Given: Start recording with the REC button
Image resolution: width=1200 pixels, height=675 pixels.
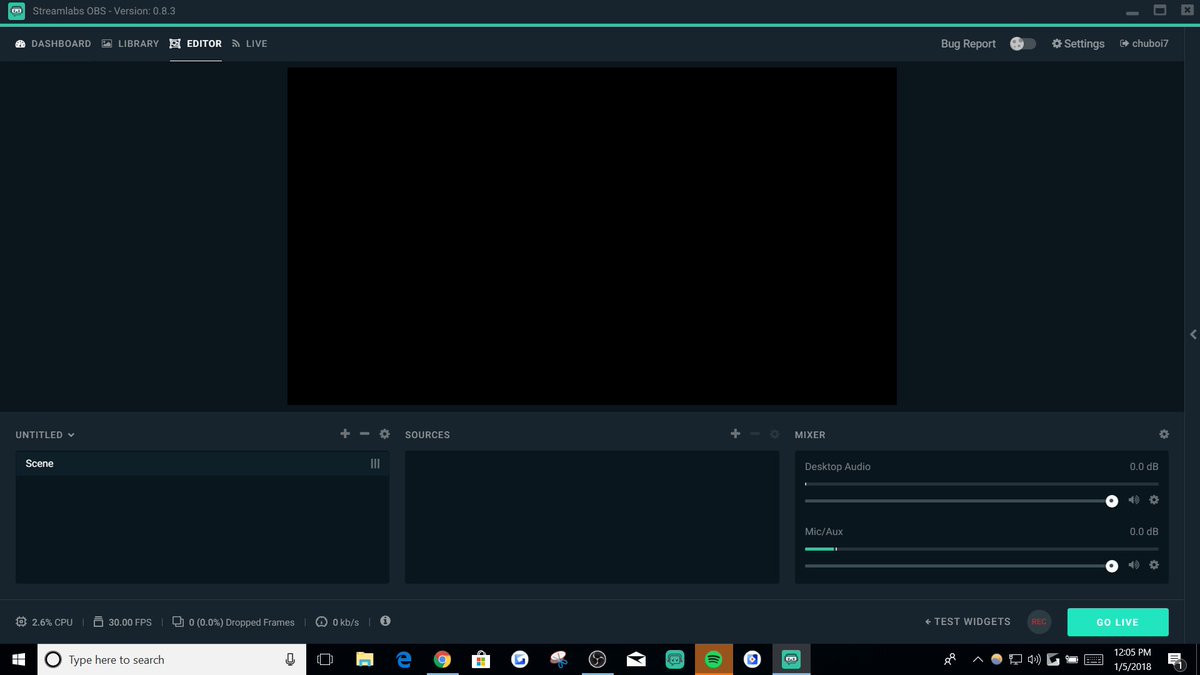Looking at the screenshot, I should 1039,622.
